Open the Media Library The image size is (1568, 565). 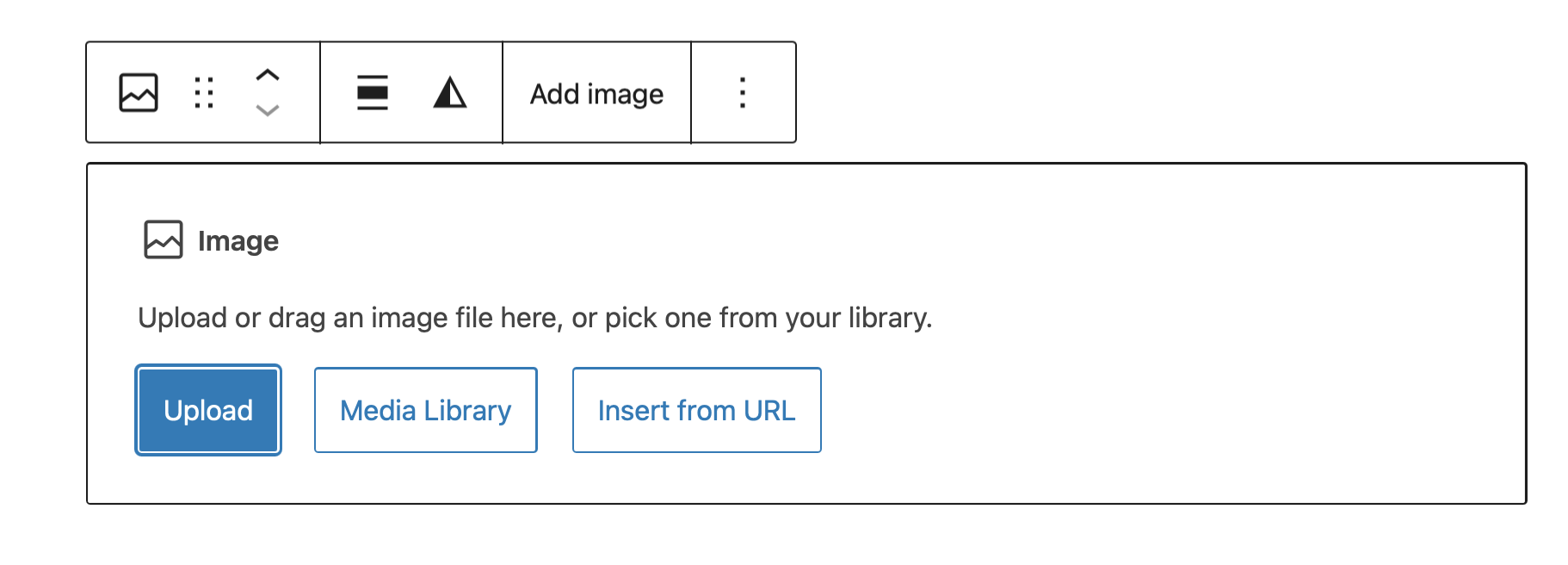[425, 410]
